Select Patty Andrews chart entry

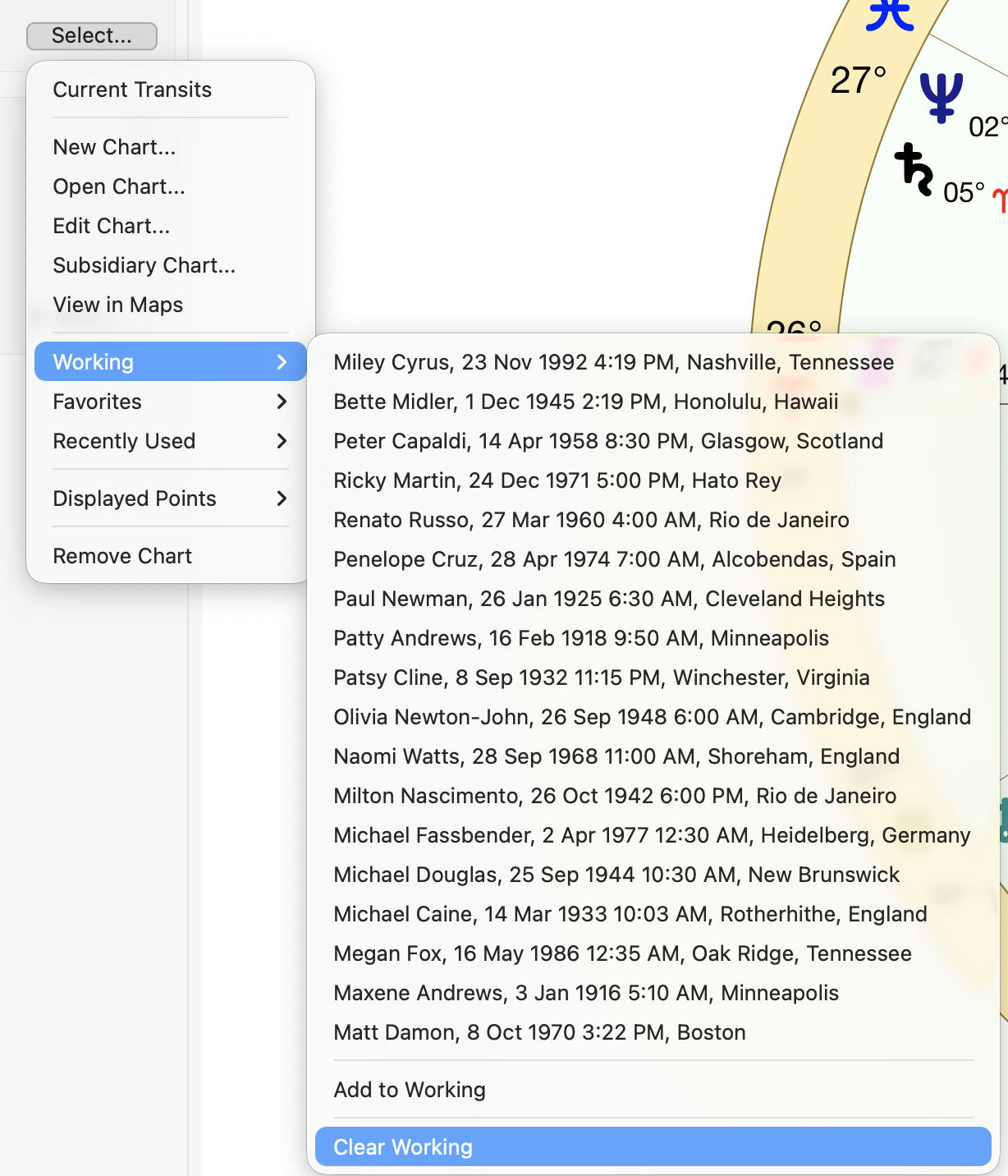[x=653, y=638]
